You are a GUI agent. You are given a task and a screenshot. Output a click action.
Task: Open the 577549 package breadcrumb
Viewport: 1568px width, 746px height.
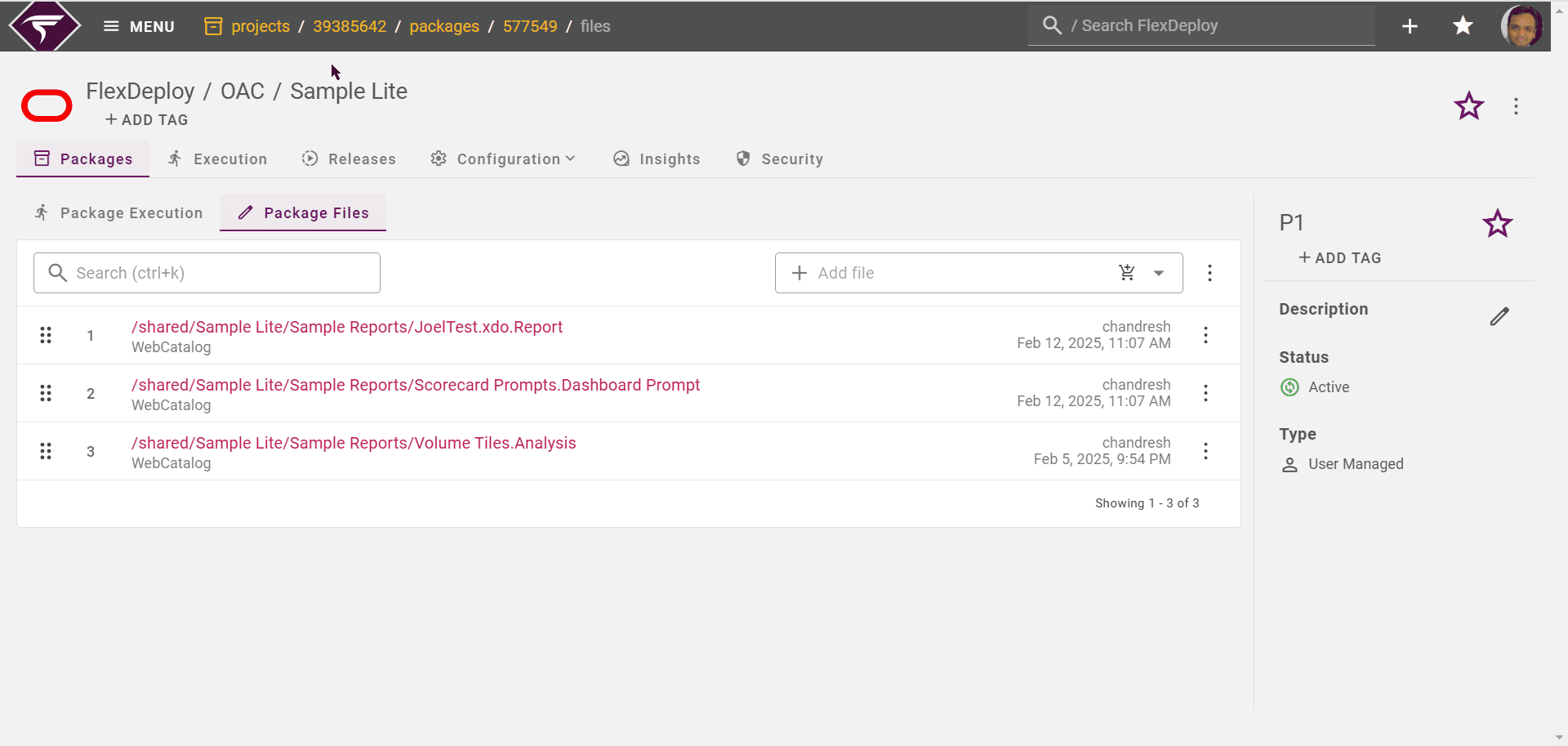coord(530,26)
